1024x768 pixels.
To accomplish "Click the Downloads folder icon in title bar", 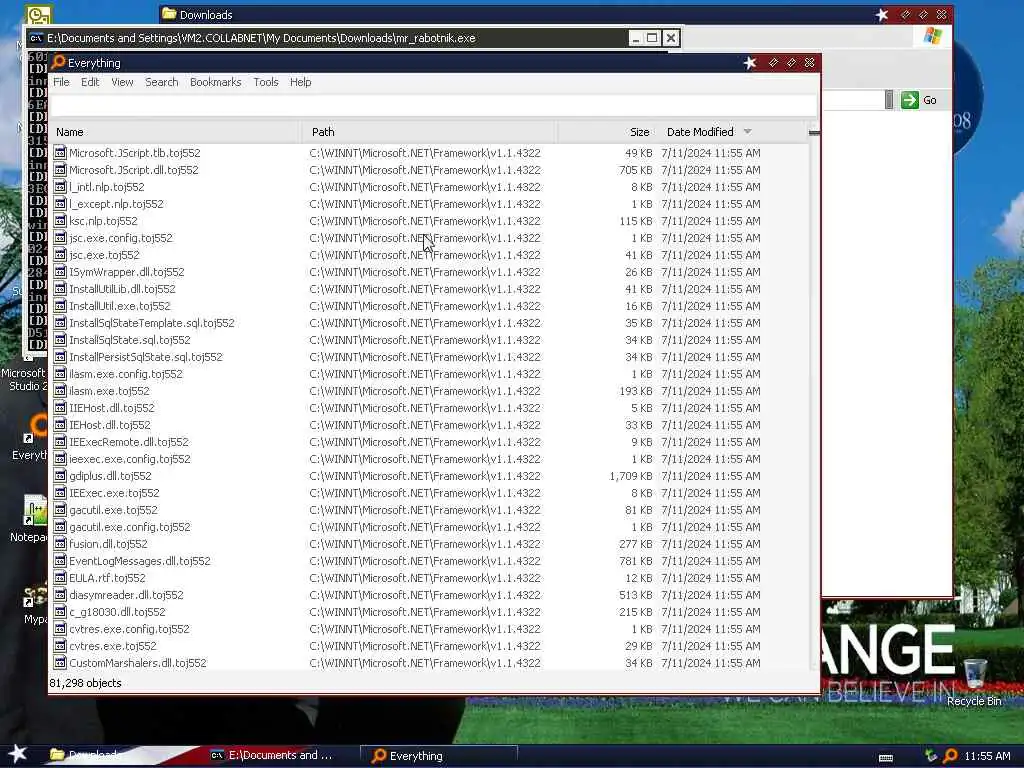I will pos(169,14).
